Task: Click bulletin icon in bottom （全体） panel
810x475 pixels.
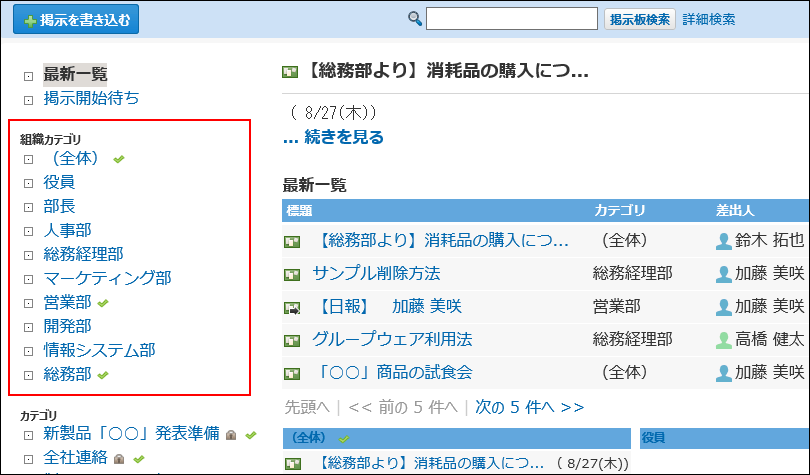Action: 292,464
